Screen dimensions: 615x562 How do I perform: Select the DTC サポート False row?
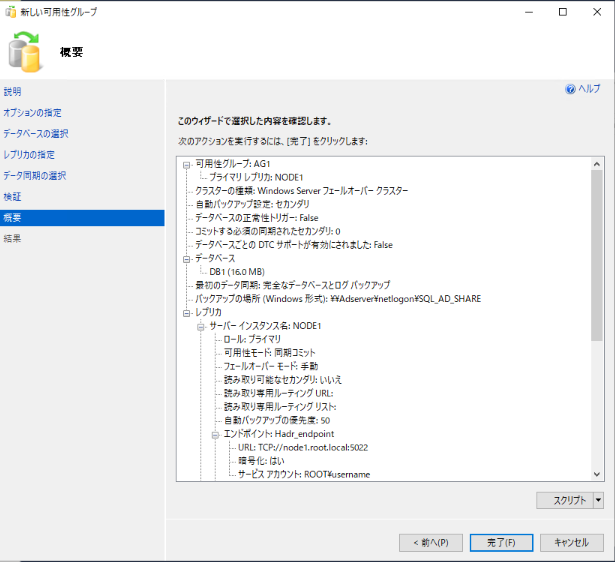click(294, 245)
